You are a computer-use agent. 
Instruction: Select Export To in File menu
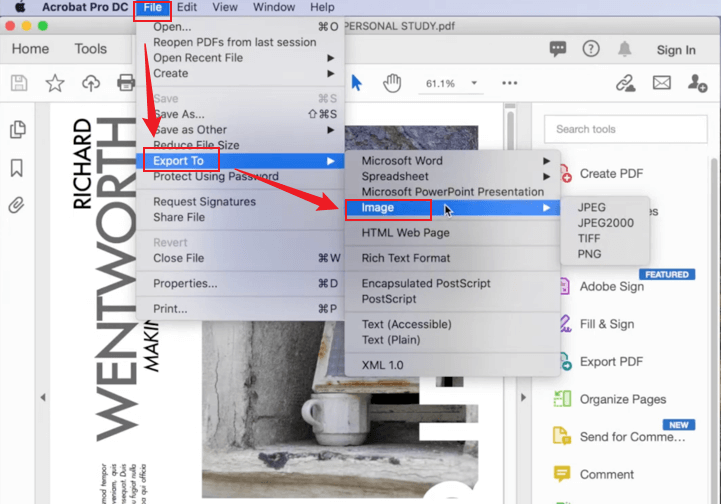coord(240,161)
